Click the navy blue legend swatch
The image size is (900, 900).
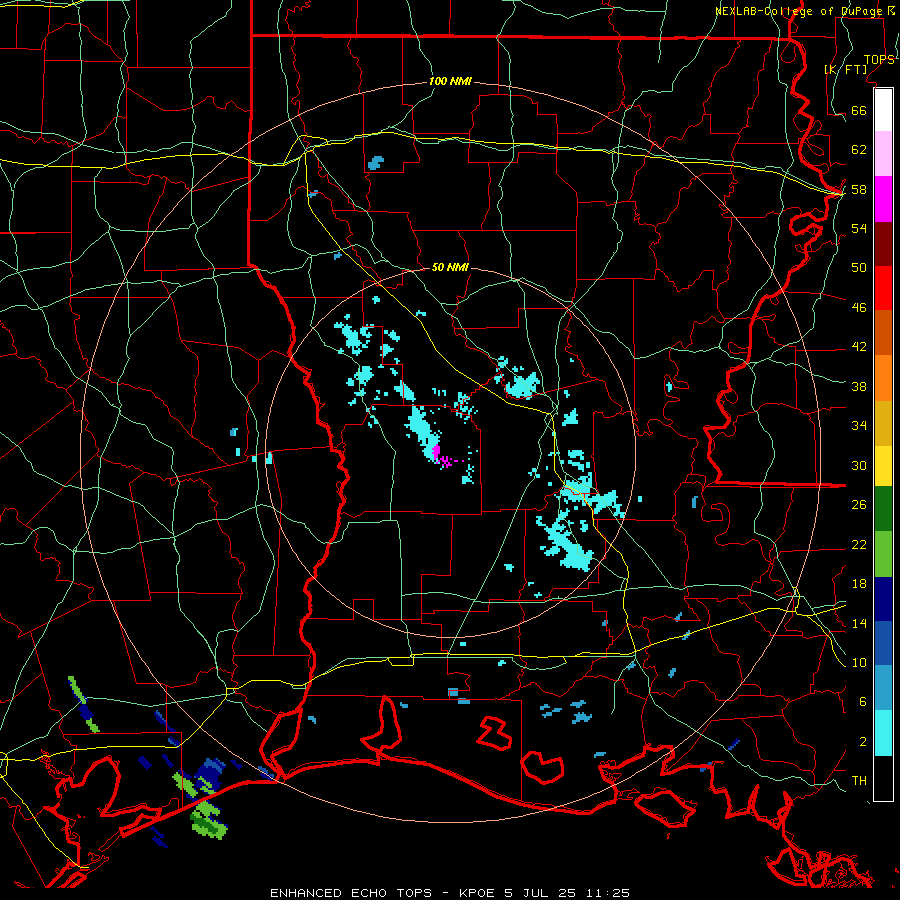pos(883,599)
